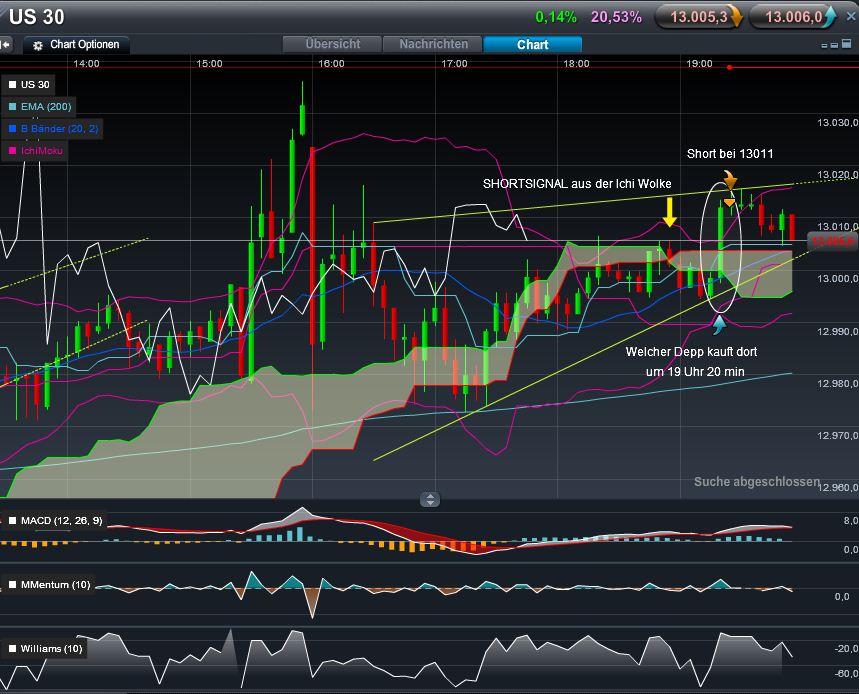859x694 pixels.
Task: Click the 12.970,0 price axis label
Action: click(x=838, y=435)
